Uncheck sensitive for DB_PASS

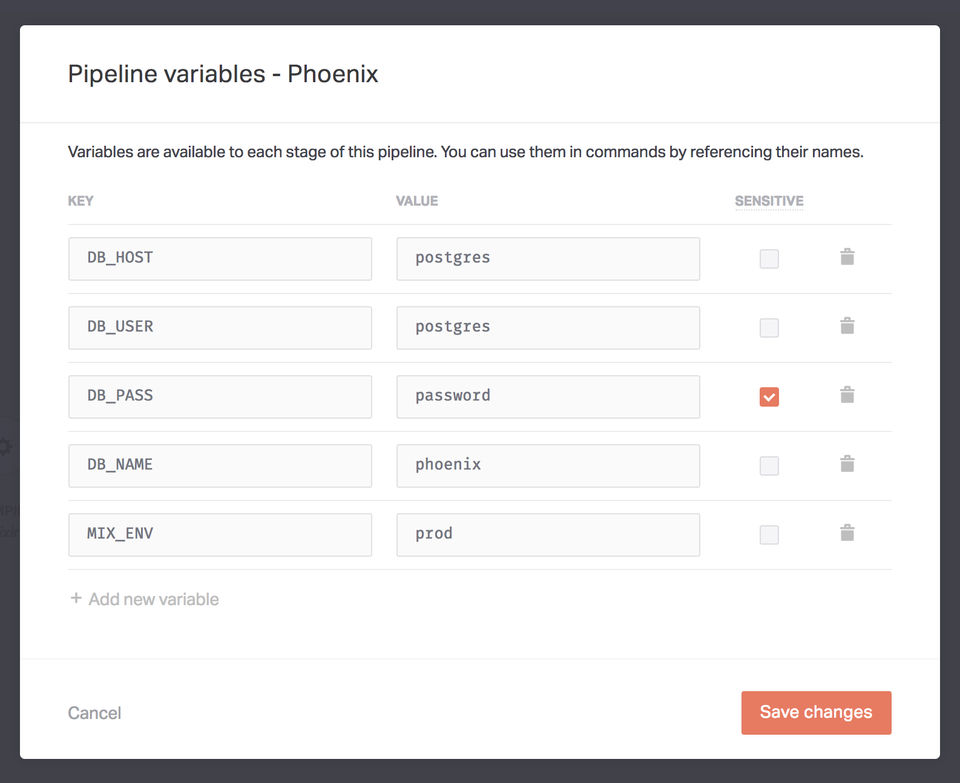click(x=769, y=397)
